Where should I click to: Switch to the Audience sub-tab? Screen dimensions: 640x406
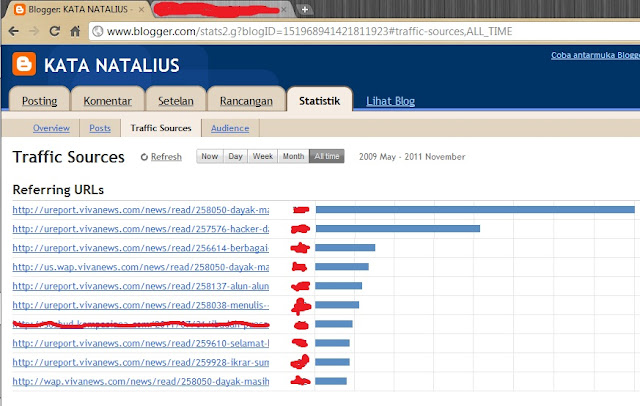click(x=230, y=128)
